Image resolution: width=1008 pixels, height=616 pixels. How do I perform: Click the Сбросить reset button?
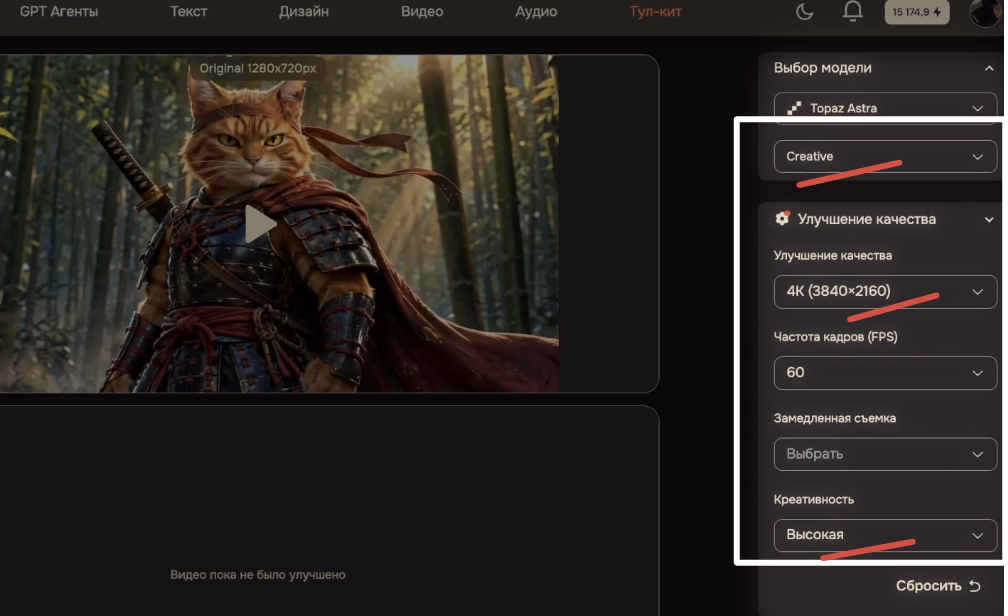pos(938,586)
